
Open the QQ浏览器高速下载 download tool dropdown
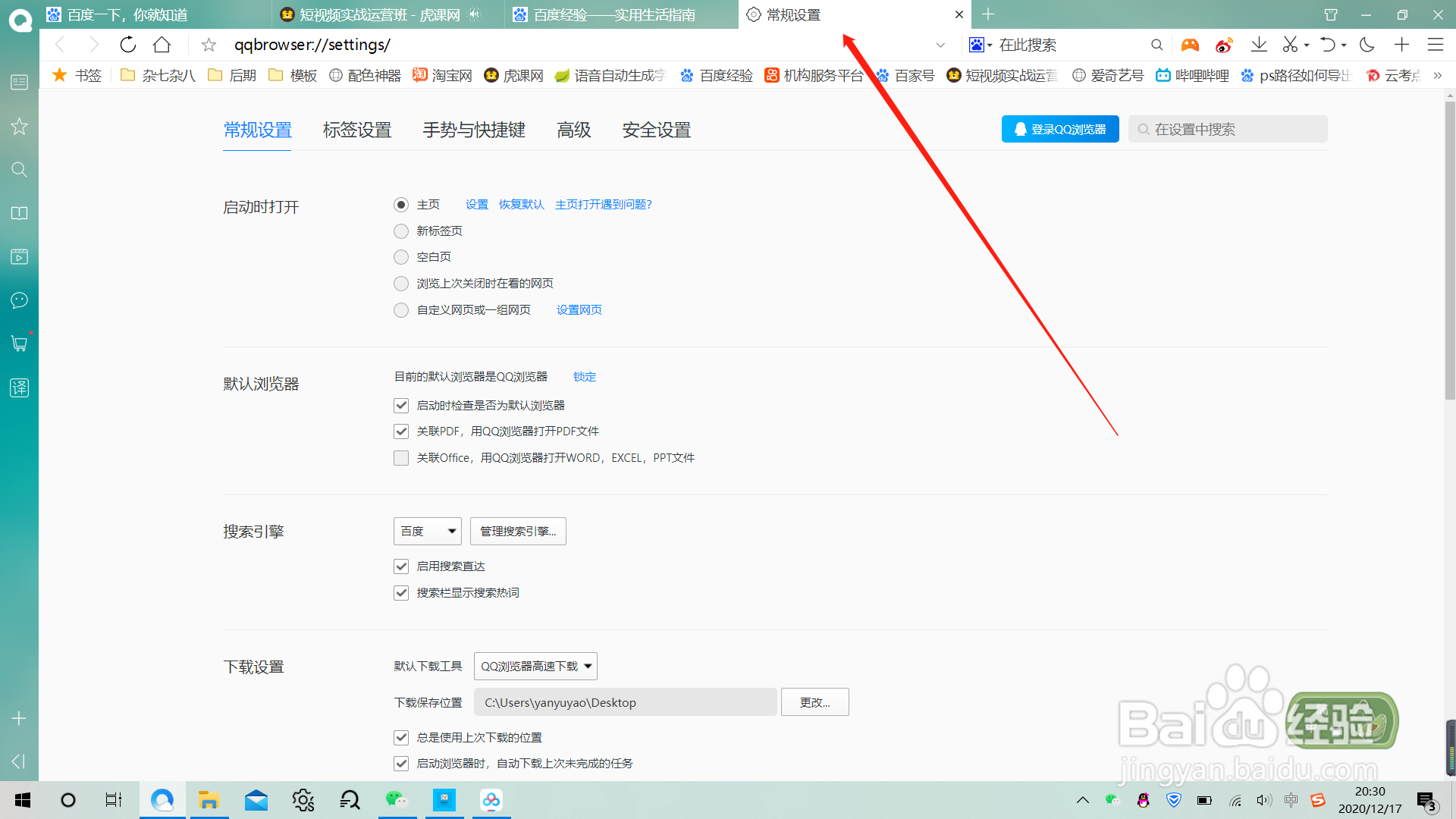[535, 666]
